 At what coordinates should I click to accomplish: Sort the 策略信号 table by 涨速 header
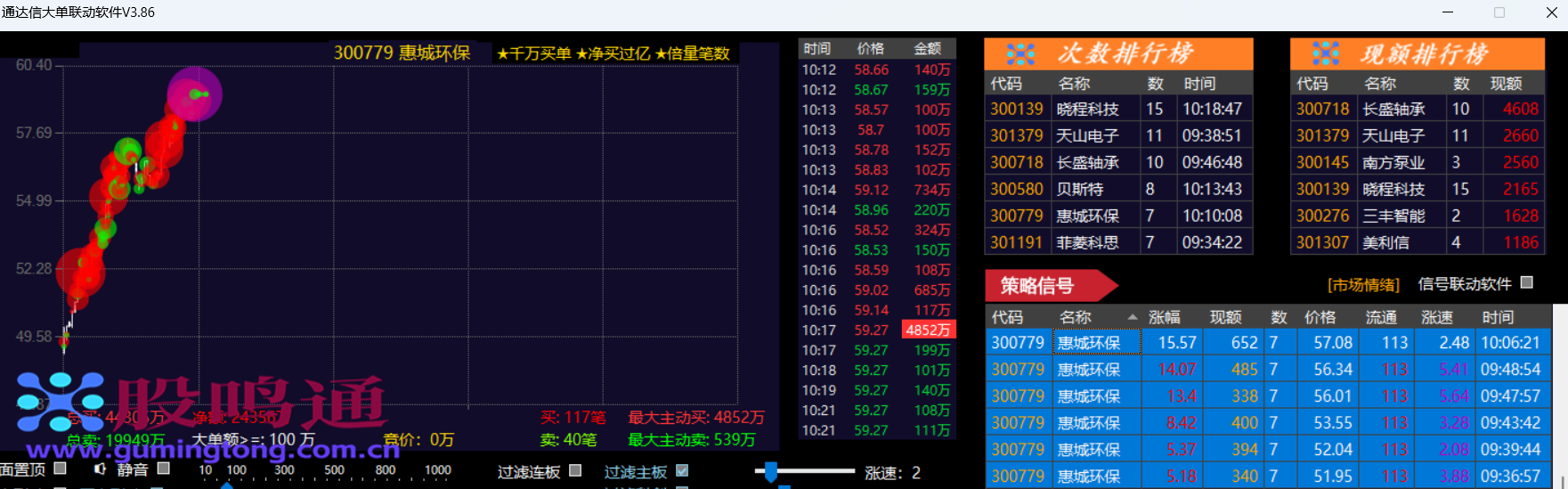(x=1437, y=317)
